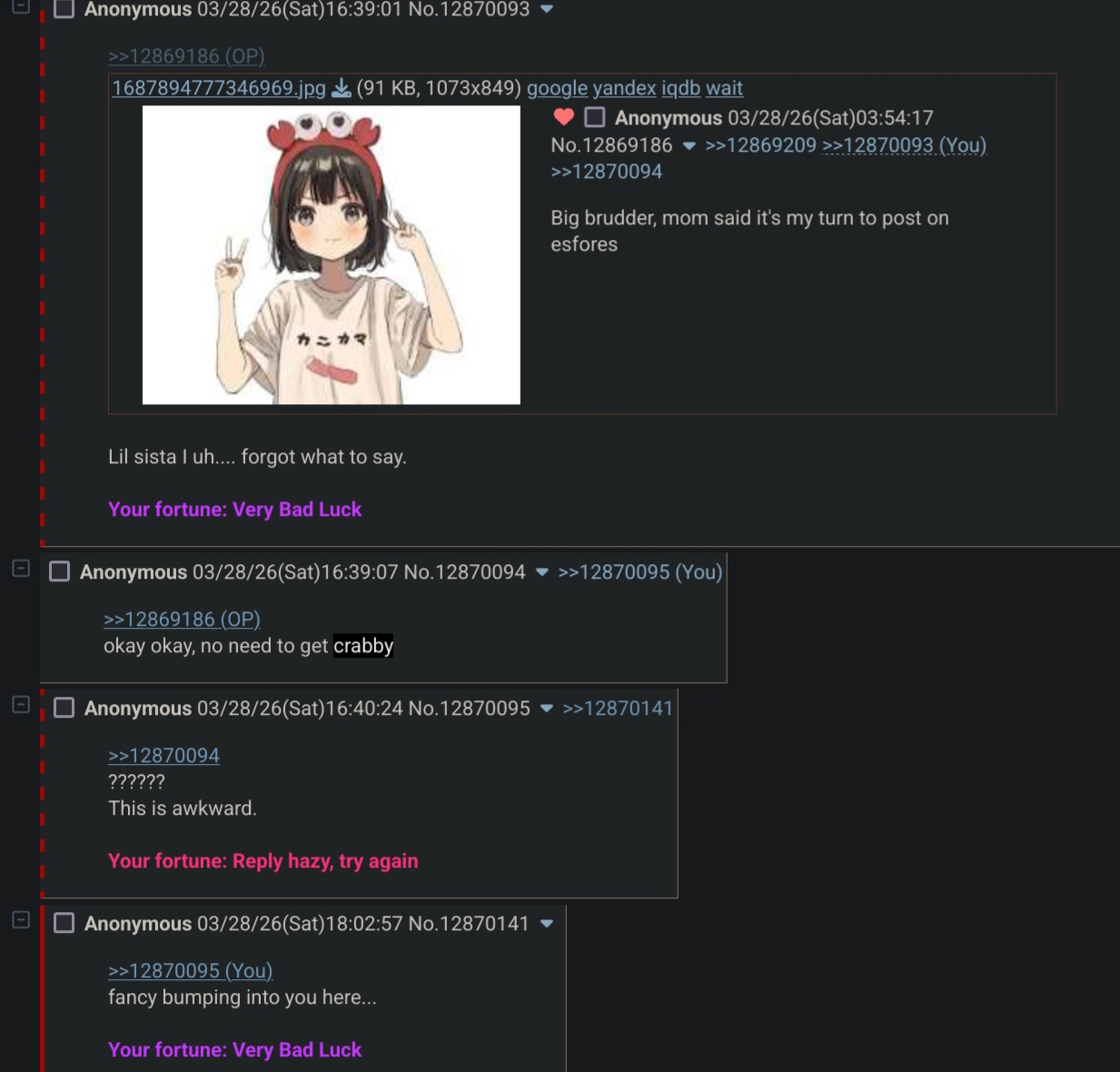
Task: Open the crab hat girl thumbnail image
Action: (x=332, y=255)
